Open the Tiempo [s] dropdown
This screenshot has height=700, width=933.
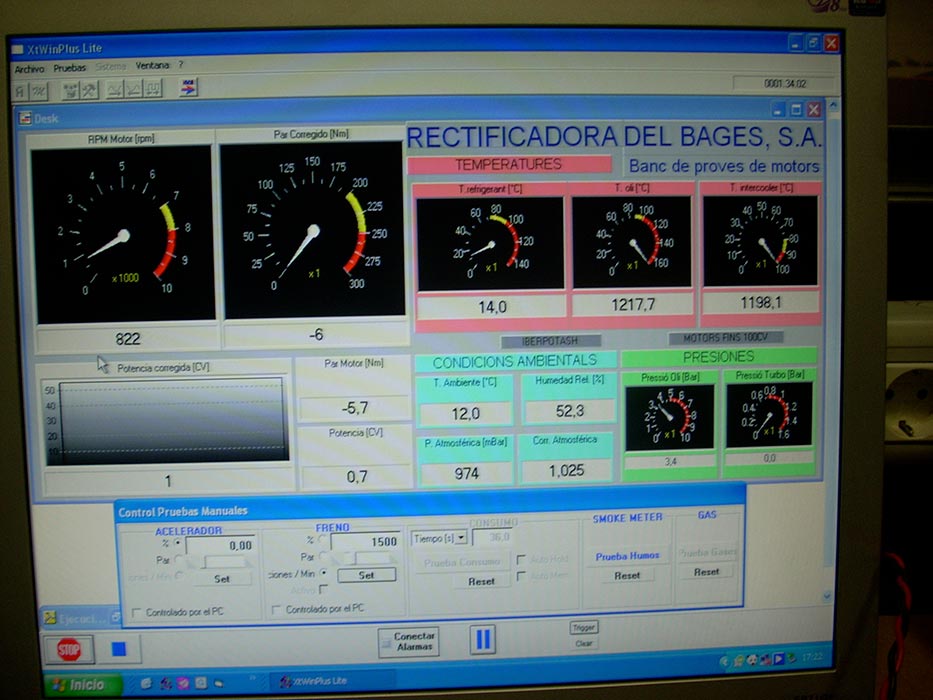pos(461,538)
